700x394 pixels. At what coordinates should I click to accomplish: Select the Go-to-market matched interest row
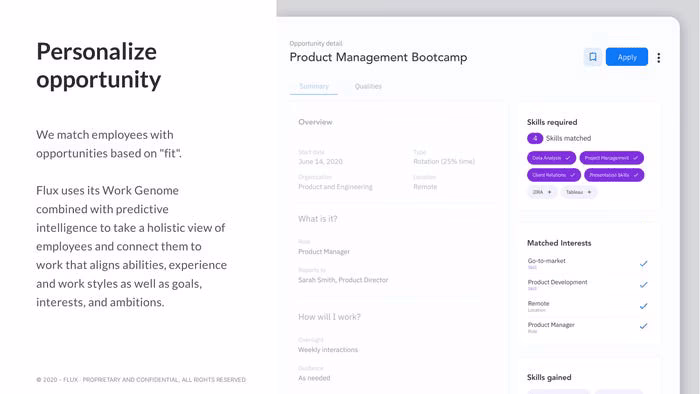[x=588, y=264]
